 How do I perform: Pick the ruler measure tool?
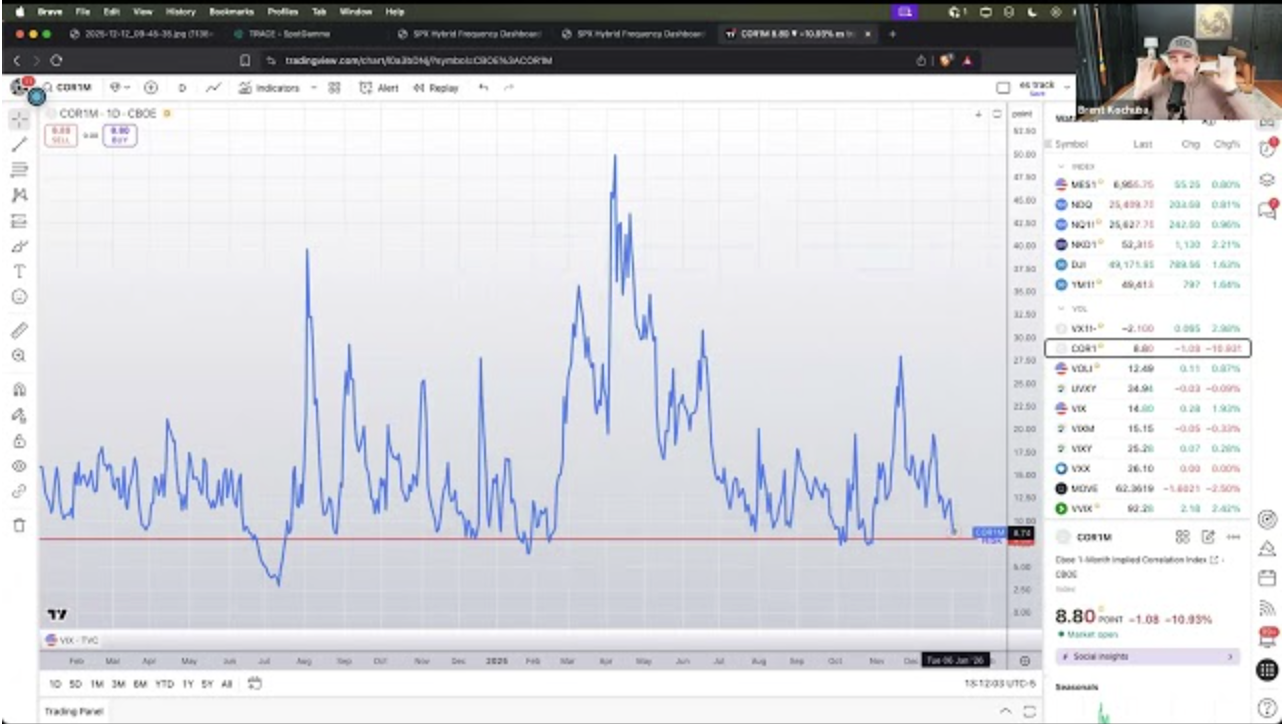click(19, 330)
